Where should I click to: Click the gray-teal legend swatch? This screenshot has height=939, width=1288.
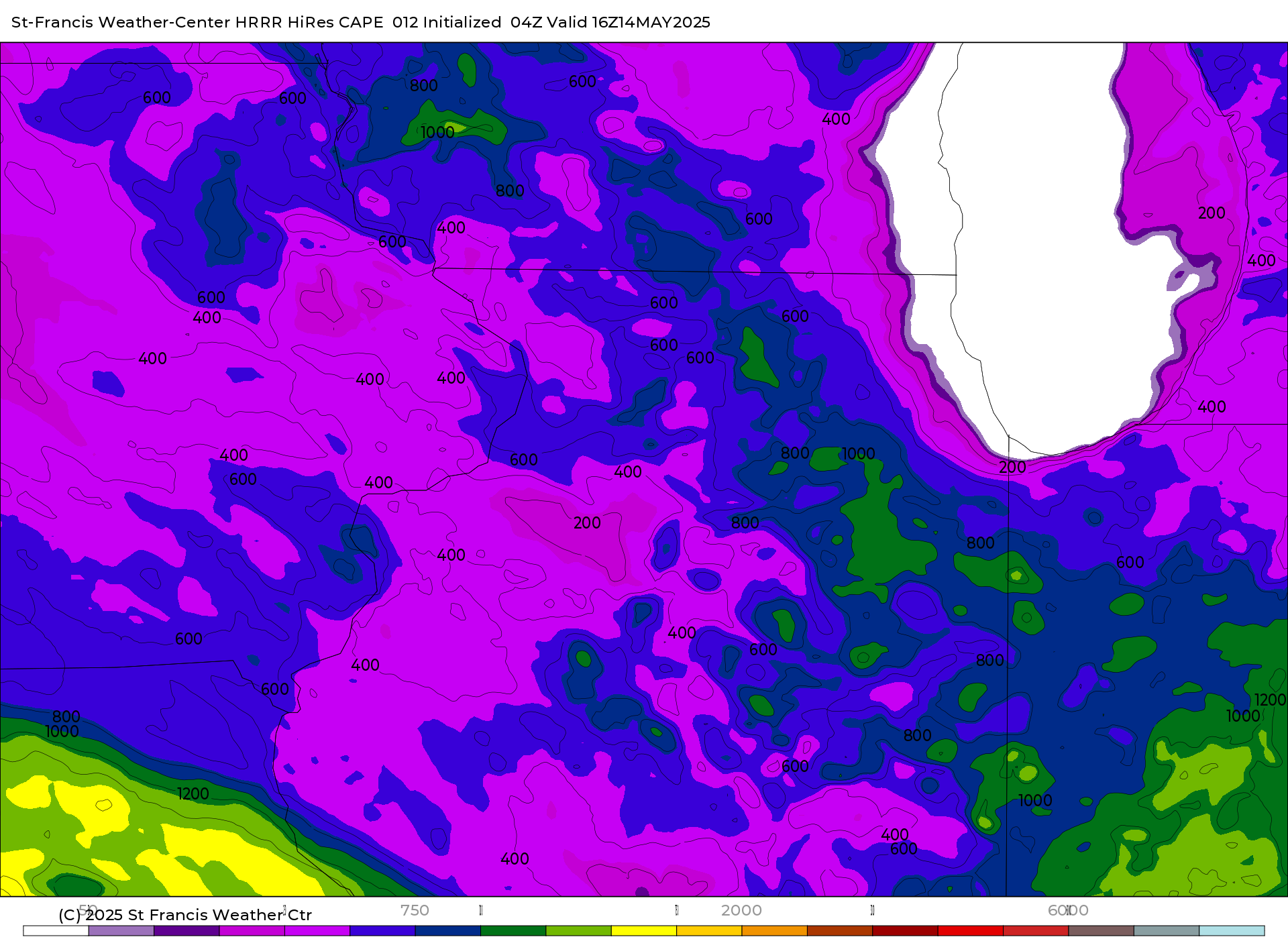[1166, 931]
